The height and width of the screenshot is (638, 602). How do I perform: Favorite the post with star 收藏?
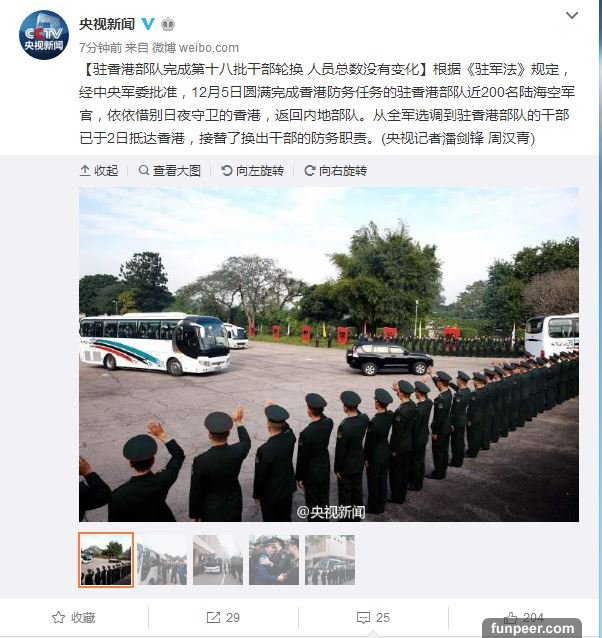tap(74, 618)
